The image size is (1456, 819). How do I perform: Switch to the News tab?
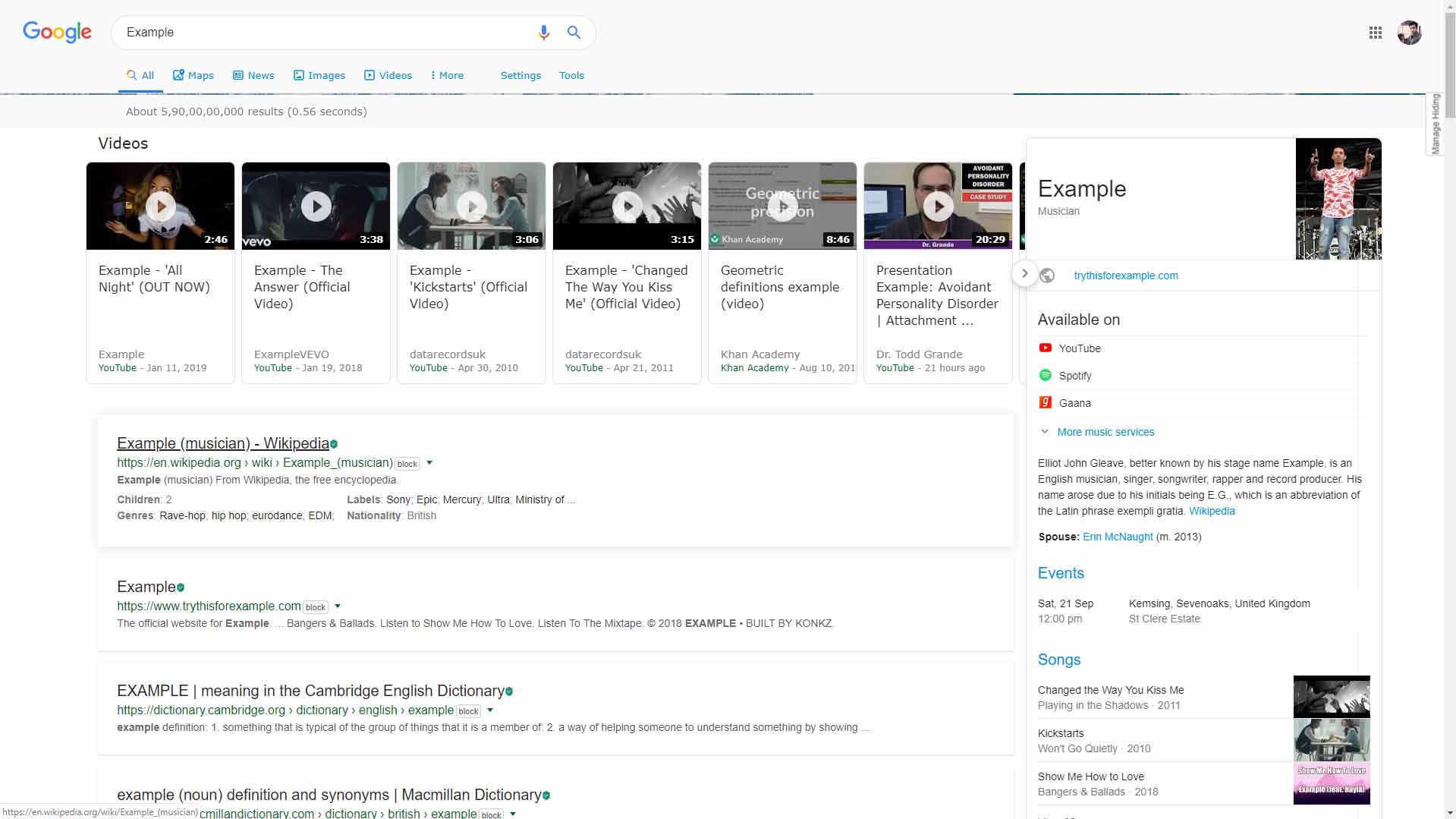[253, 75]
